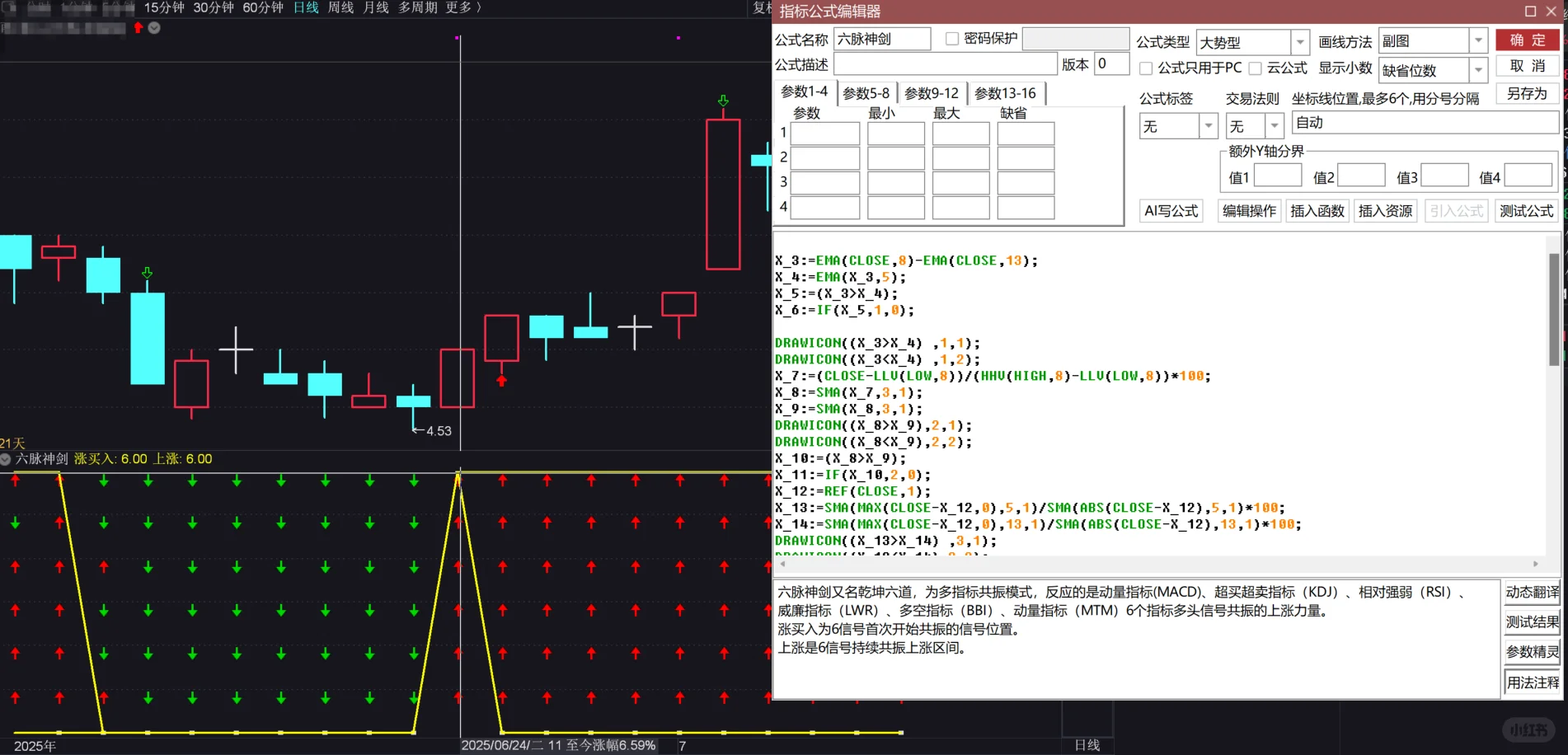1568x755 pixels.
Task: Select 15分钟 period in chart
Action: 164,7
